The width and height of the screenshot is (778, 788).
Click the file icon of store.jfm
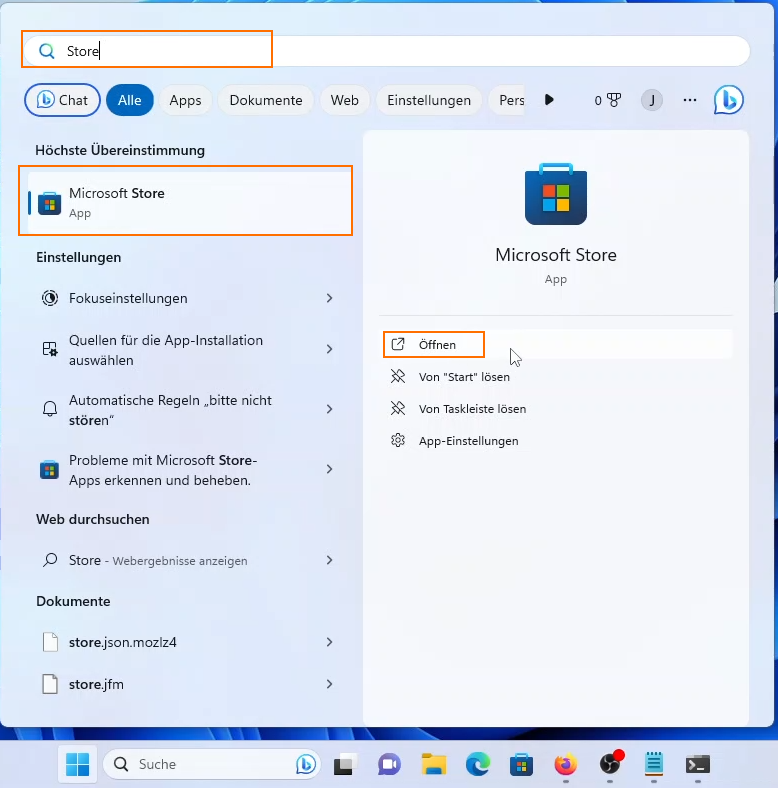(50, 684)
